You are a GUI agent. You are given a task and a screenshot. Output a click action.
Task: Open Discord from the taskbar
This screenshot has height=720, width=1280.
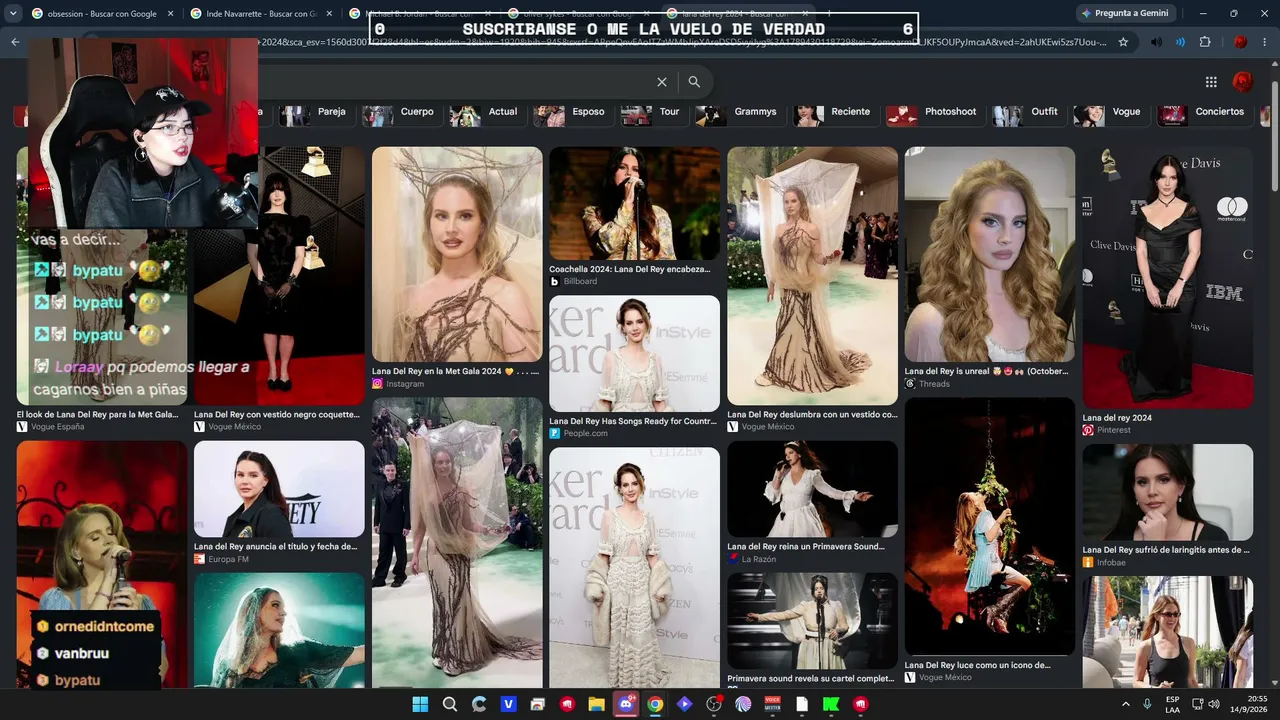click(x=627, y=704)
